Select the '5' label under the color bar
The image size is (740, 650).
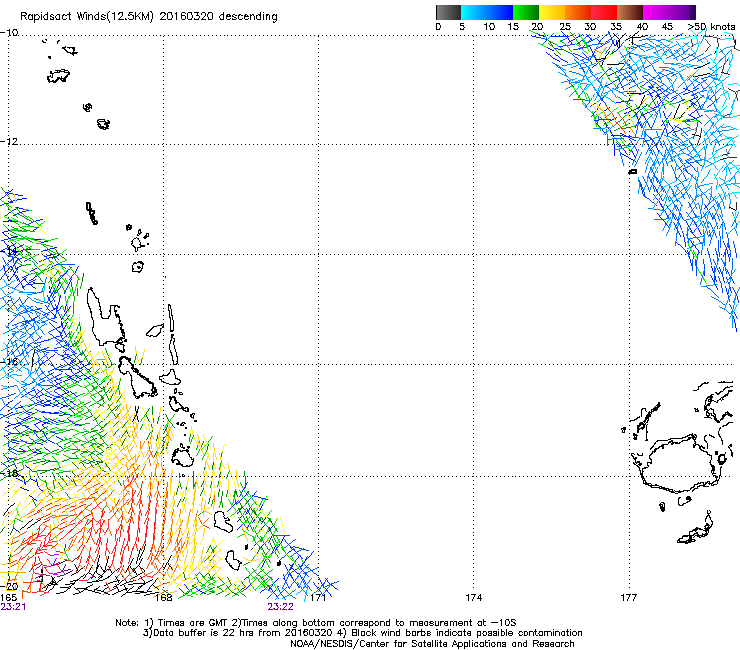click(x=462, y=26)
